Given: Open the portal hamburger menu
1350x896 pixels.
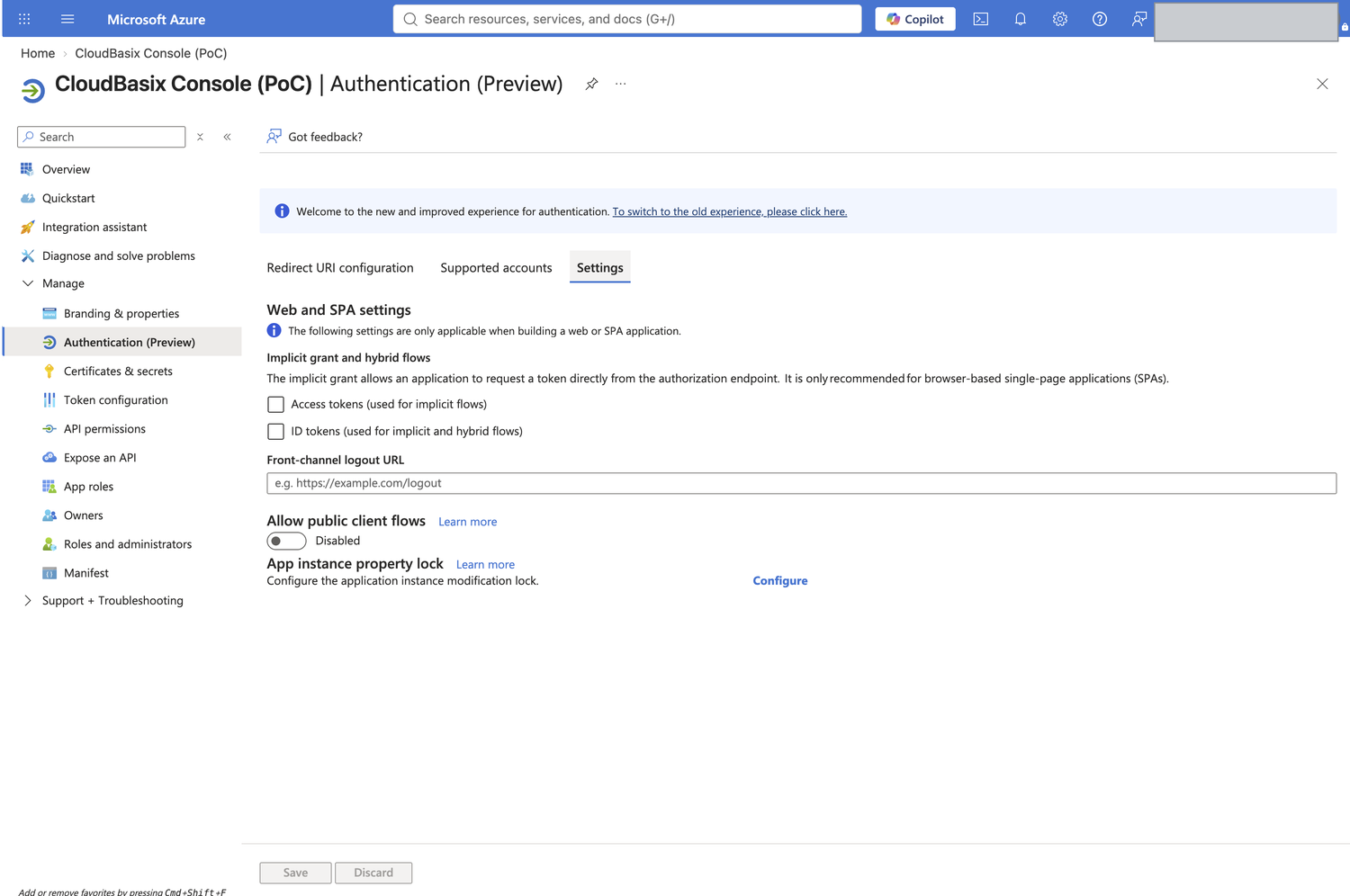Looking at the screenshot, I should pyautogui.click(x=67, y=19).
